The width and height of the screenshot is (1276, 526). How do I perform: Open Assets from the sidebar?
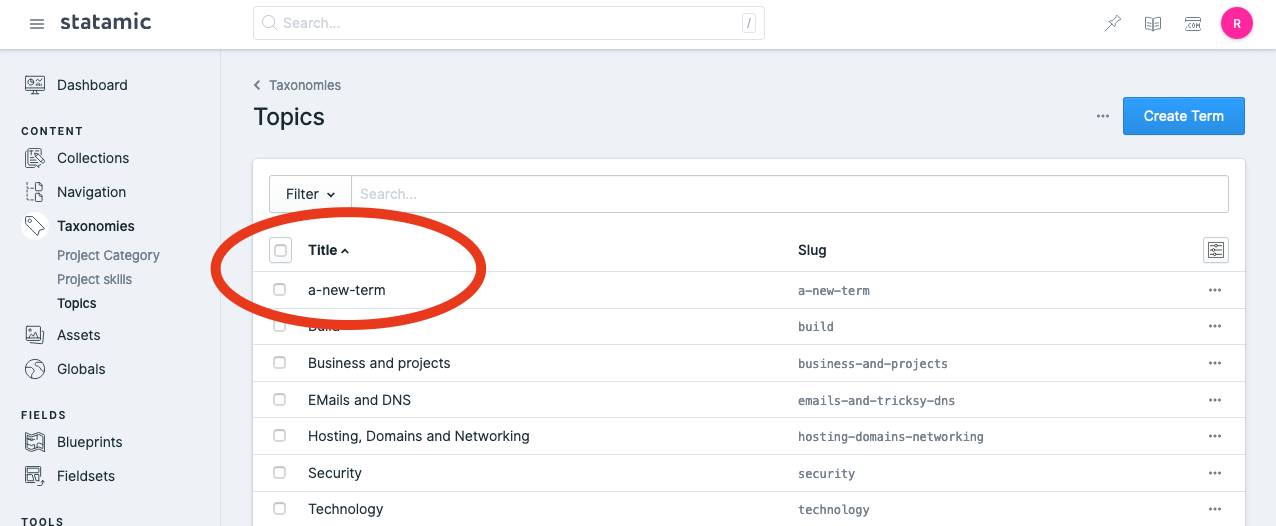click(79, 335)
